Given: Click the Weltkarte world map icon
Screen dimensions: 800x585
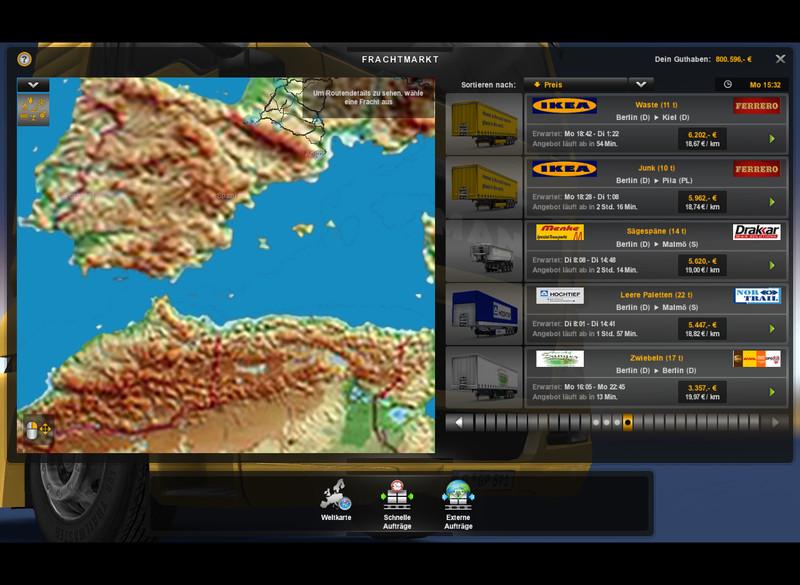Looking at the screenshot, I should coord(336,496).
